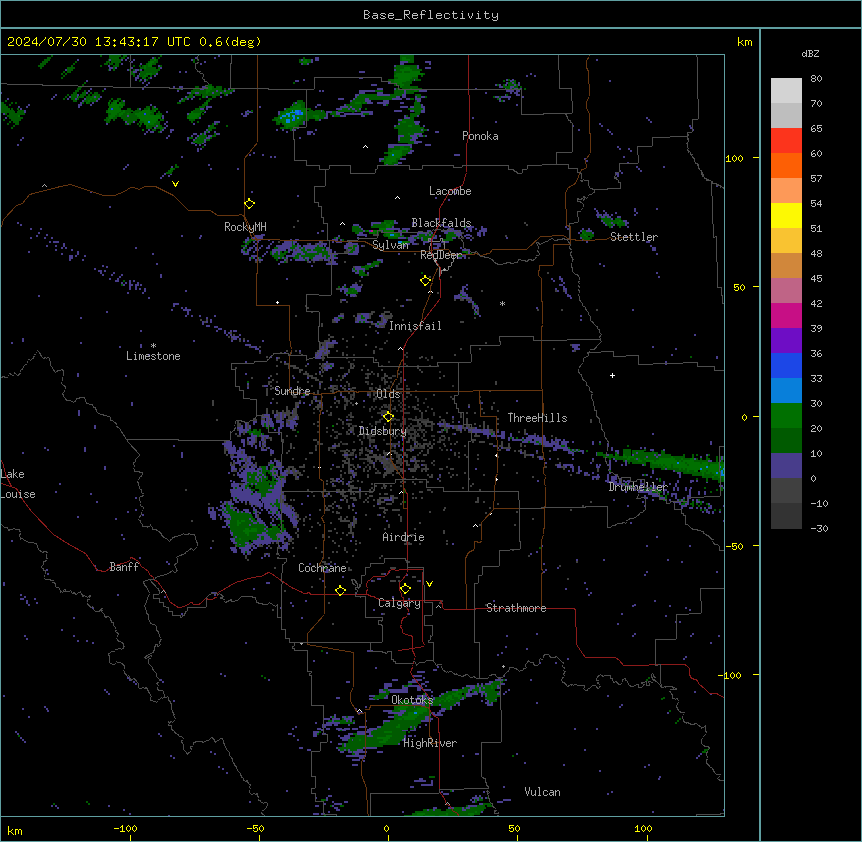862x842 pixels.
Task: Click the -100 tick on right axis
Action: coord(731,675)
